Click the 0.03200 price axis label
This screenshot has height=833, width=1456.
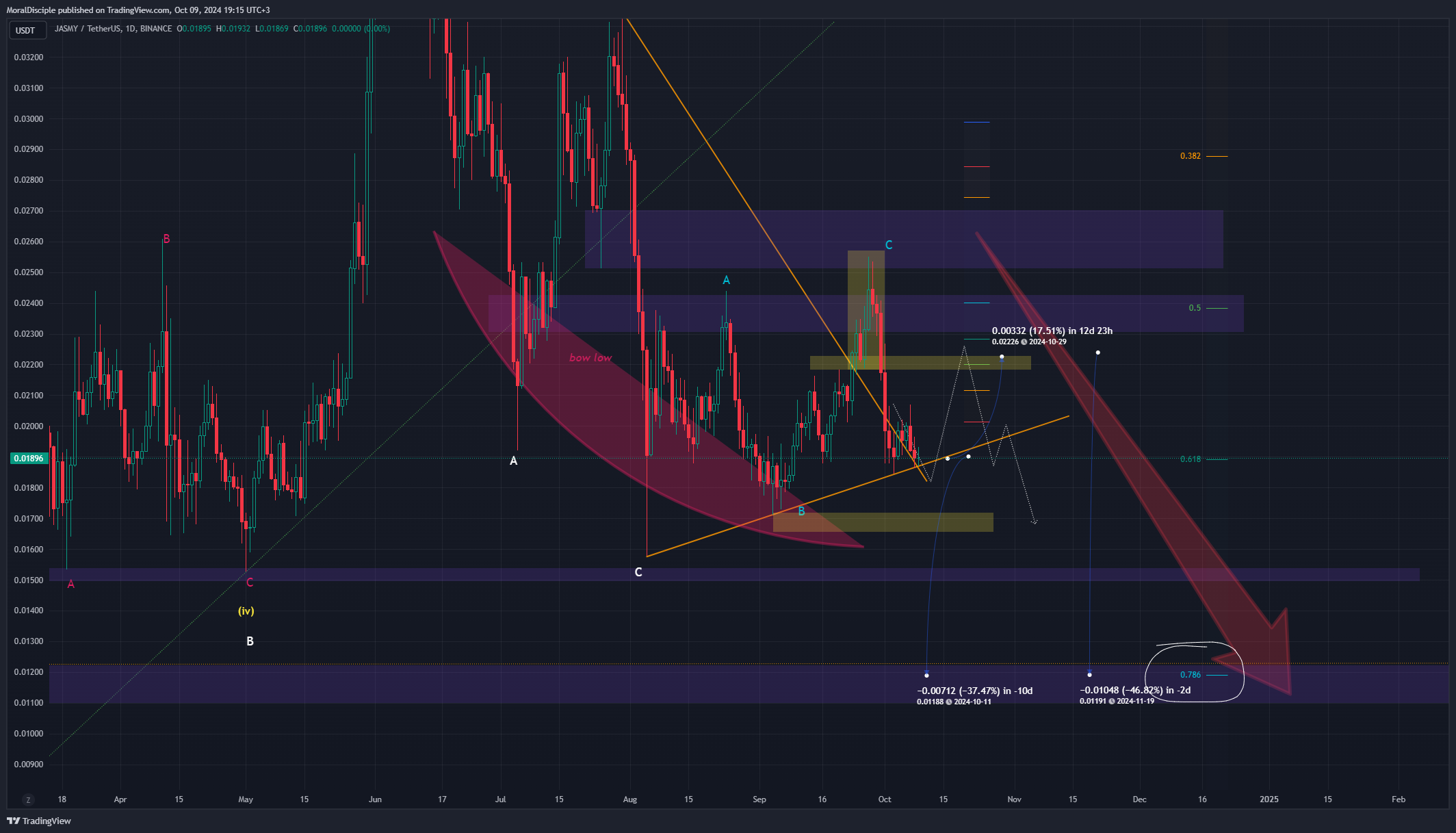click(29, 57)
